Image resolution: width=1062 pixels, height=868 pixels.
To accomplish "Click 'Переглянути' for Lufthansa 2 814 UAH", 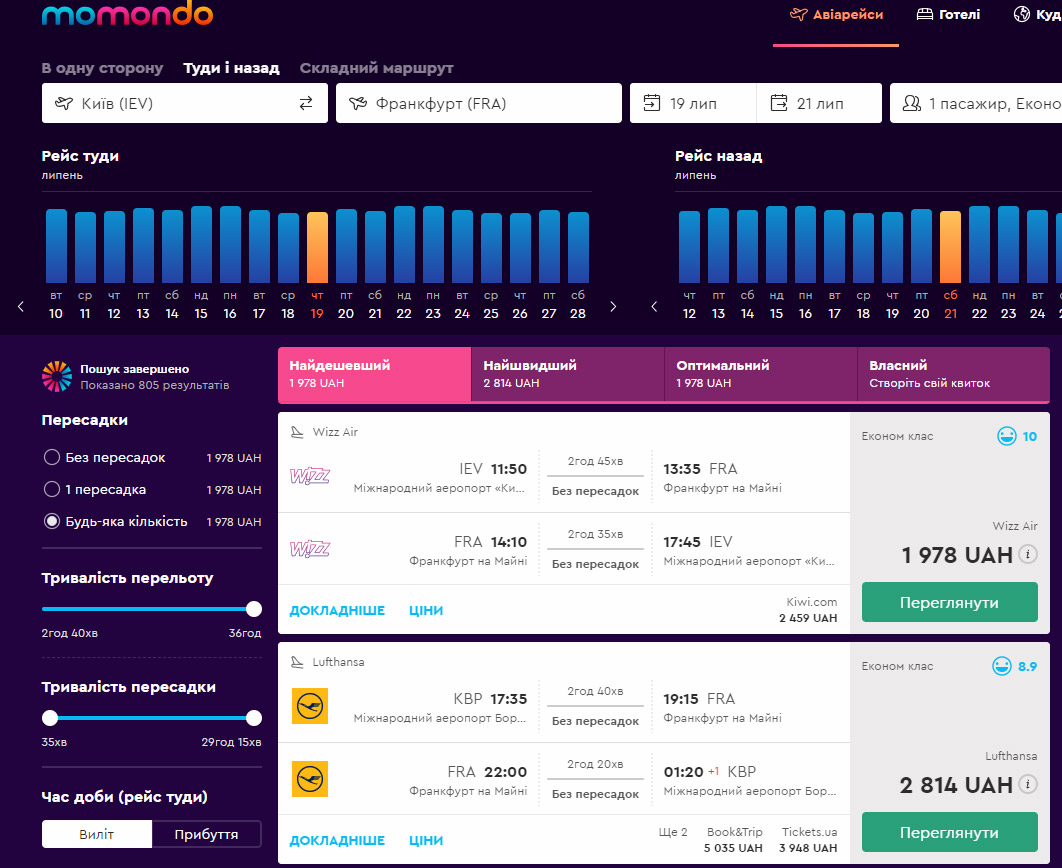I will click(950, 832).
